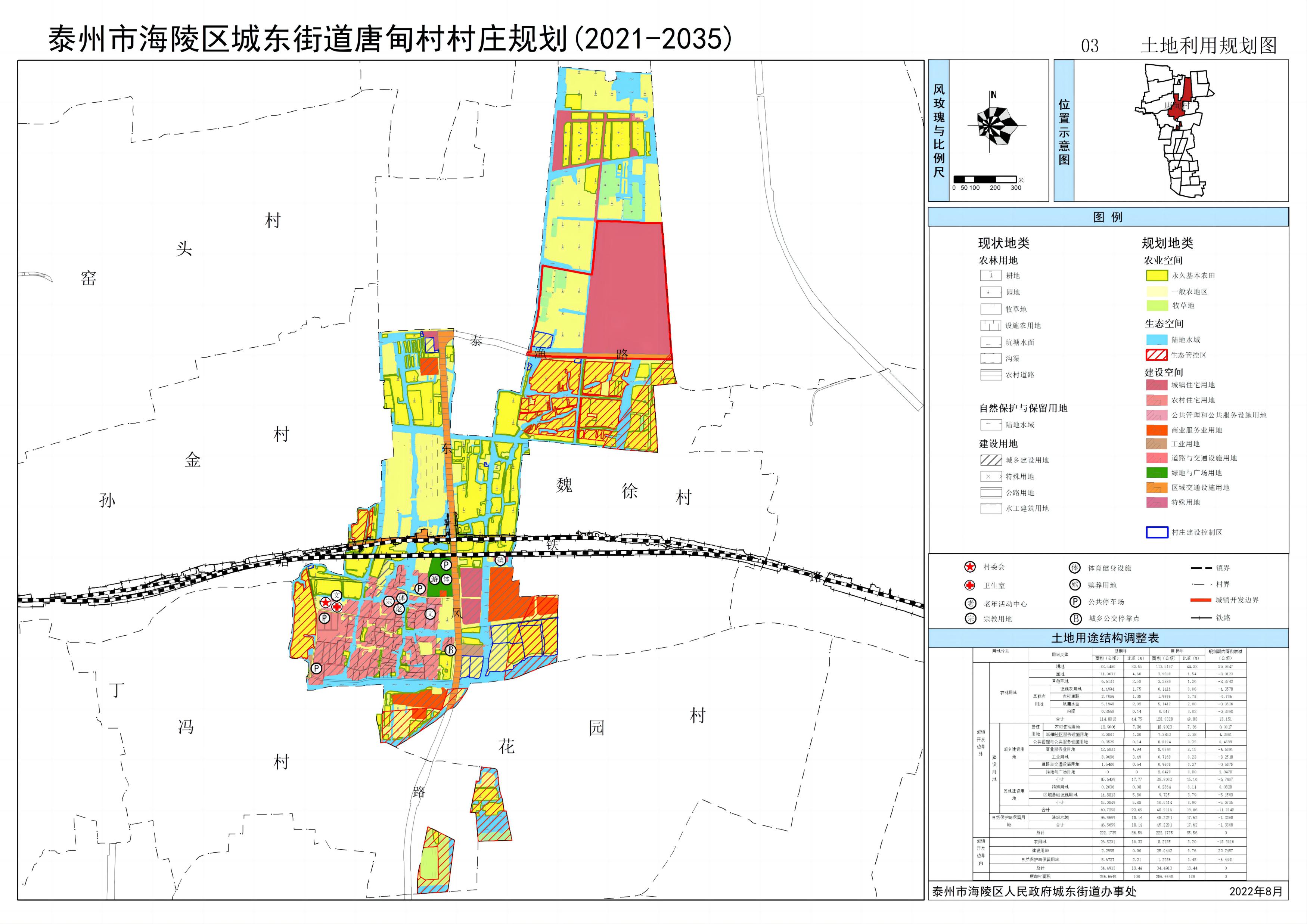
Task: Click the 宗教用地 legend symbol
Action: pyautogui.click(x=971, y=619)
